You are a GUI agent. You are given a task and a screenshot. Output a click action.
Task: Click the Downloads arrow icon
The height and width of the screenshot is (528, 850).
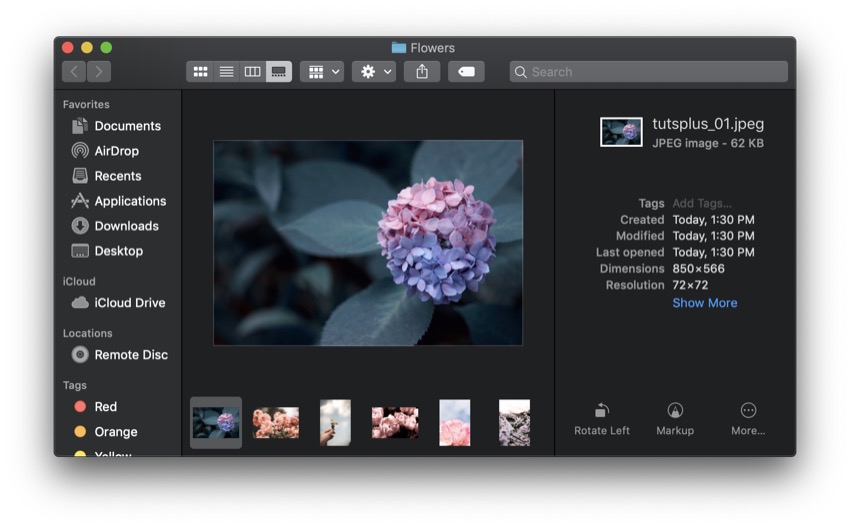point(80,226)
